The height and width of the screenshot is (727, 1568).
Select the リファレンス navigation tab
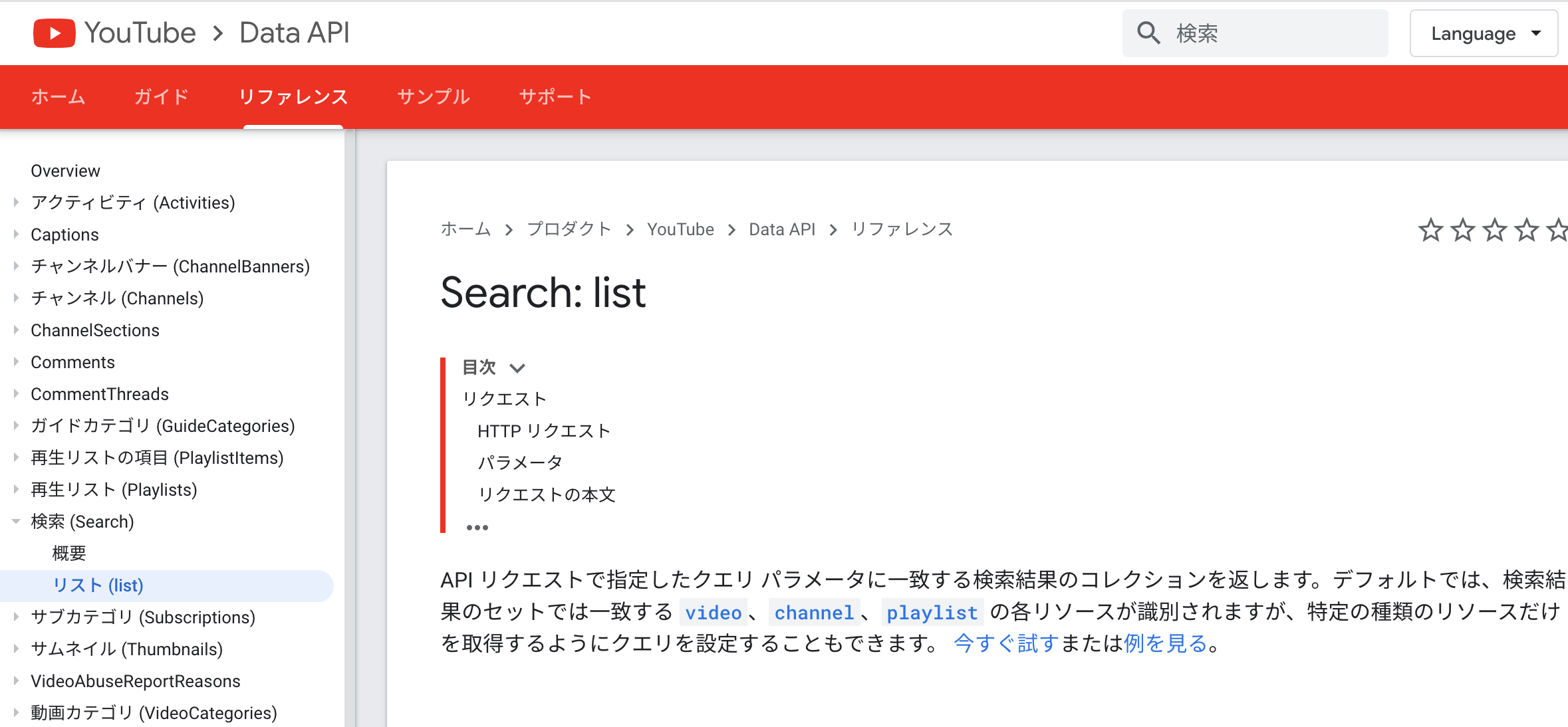(294, 97)
